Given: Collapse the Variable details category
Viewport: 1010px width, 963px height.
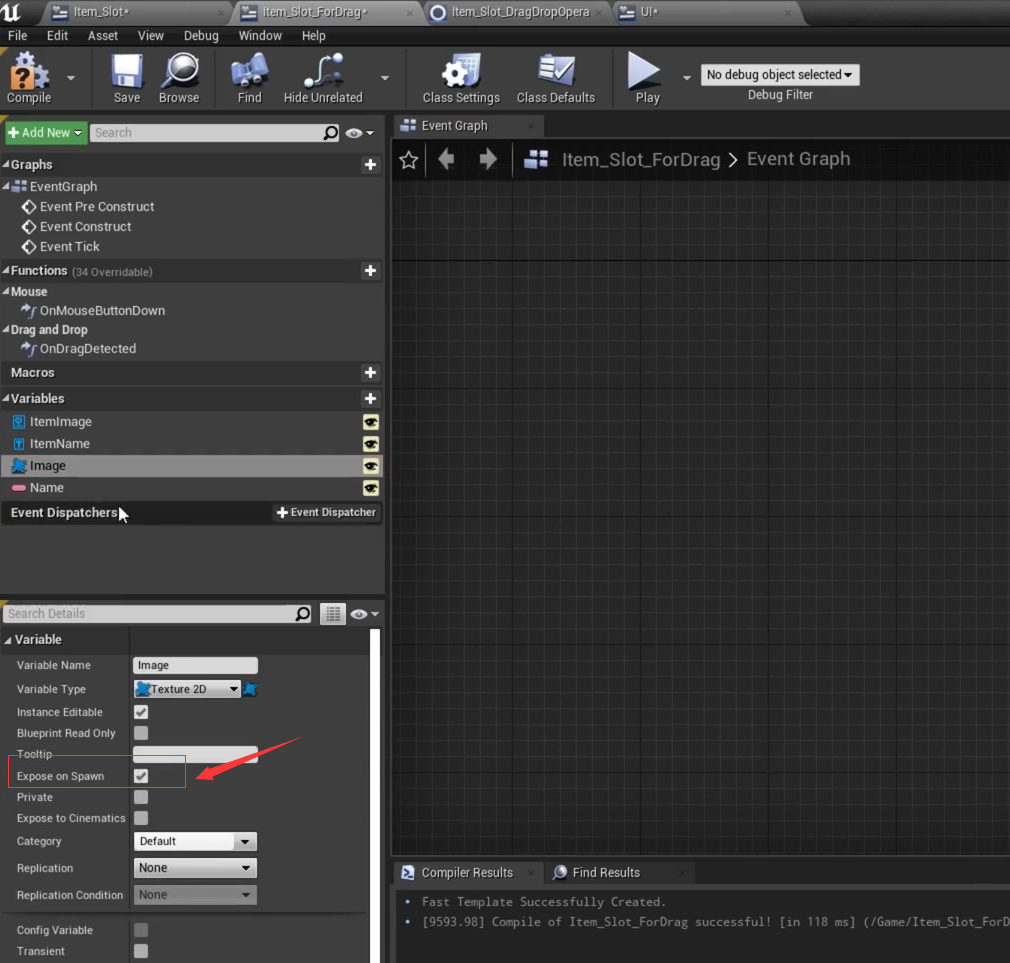Looking at the screenshot, I should 8,640.
